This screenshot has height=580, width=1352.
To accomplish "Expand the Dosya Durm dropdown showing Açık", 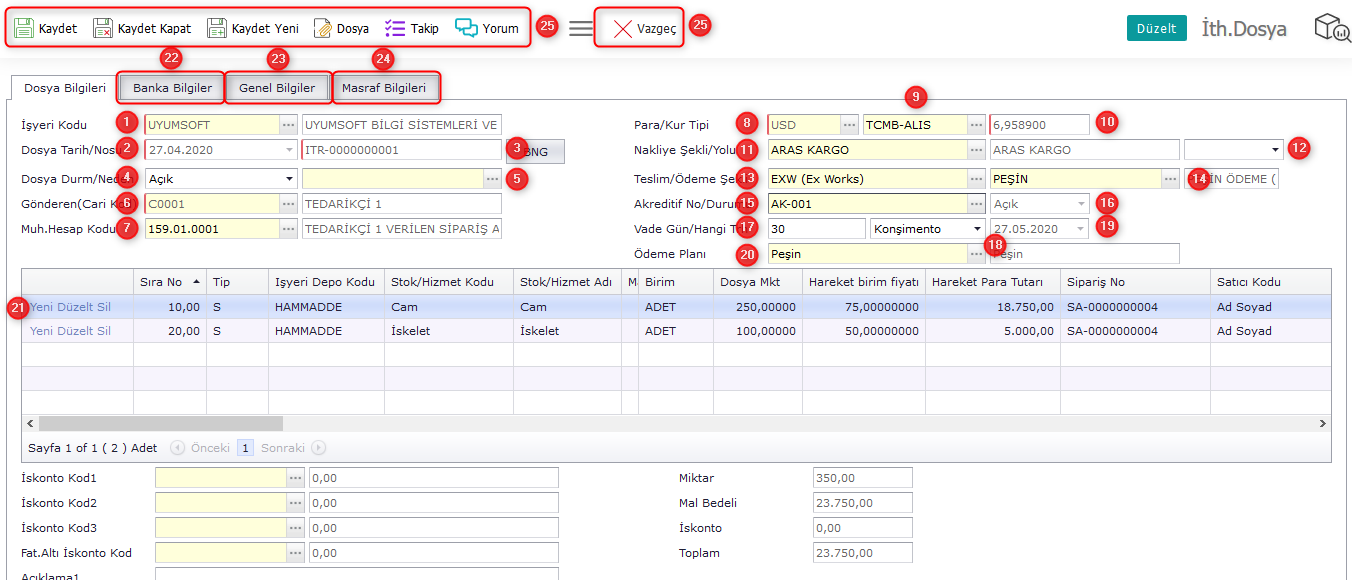I will pyautogui.click(x=289, y=179).
